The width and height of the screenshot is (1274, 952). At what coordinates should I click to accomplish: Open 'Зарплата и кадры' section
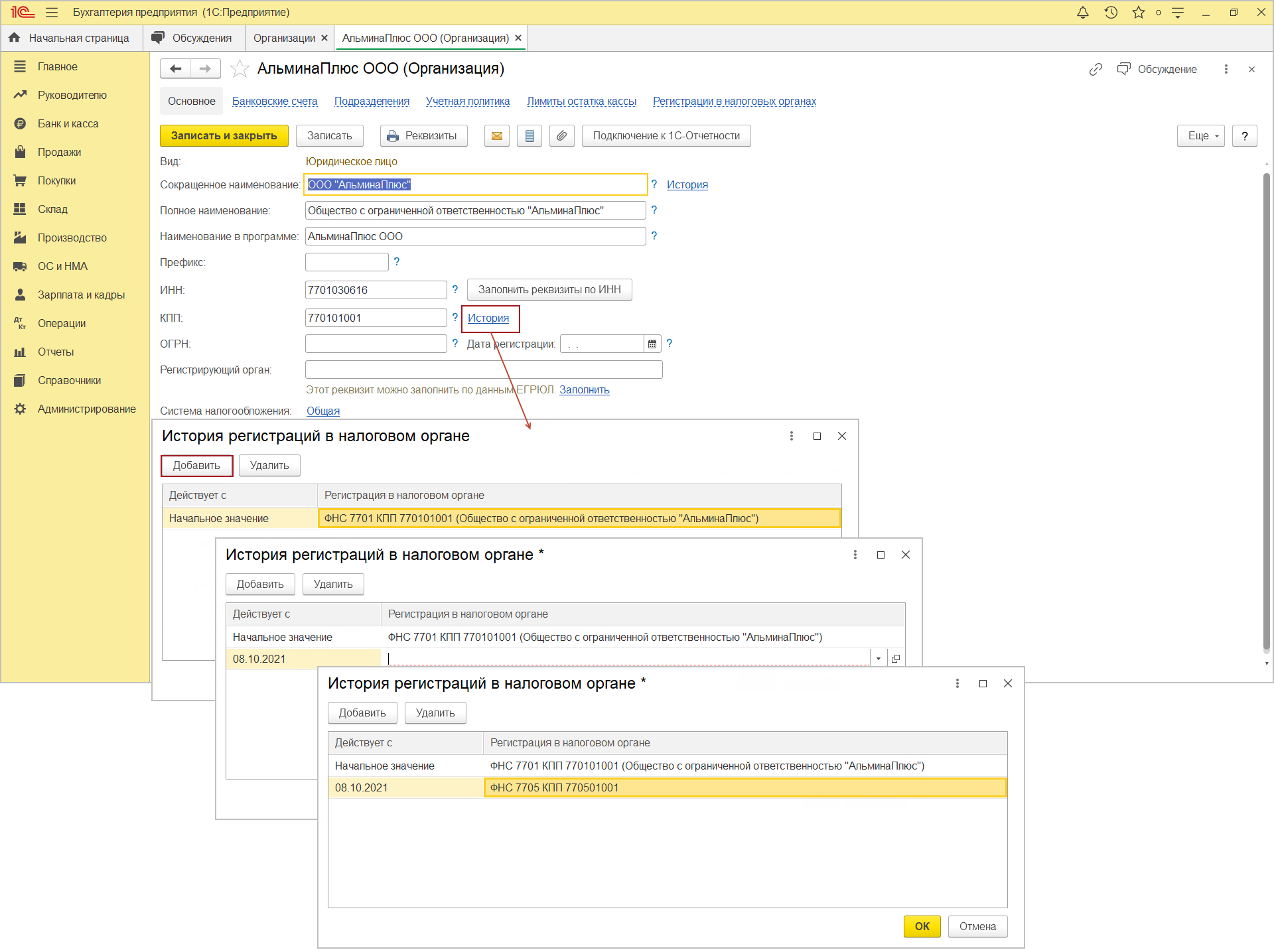[x=81, y=295]
